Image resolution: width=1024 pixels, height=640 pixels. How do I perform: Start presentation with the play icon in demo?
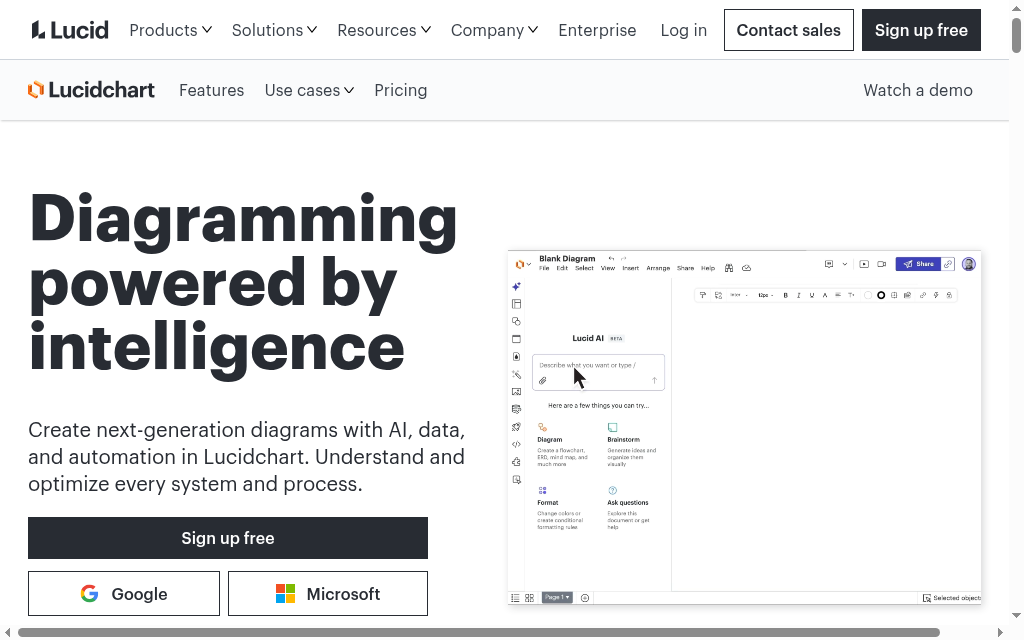[x=864, y=264]
